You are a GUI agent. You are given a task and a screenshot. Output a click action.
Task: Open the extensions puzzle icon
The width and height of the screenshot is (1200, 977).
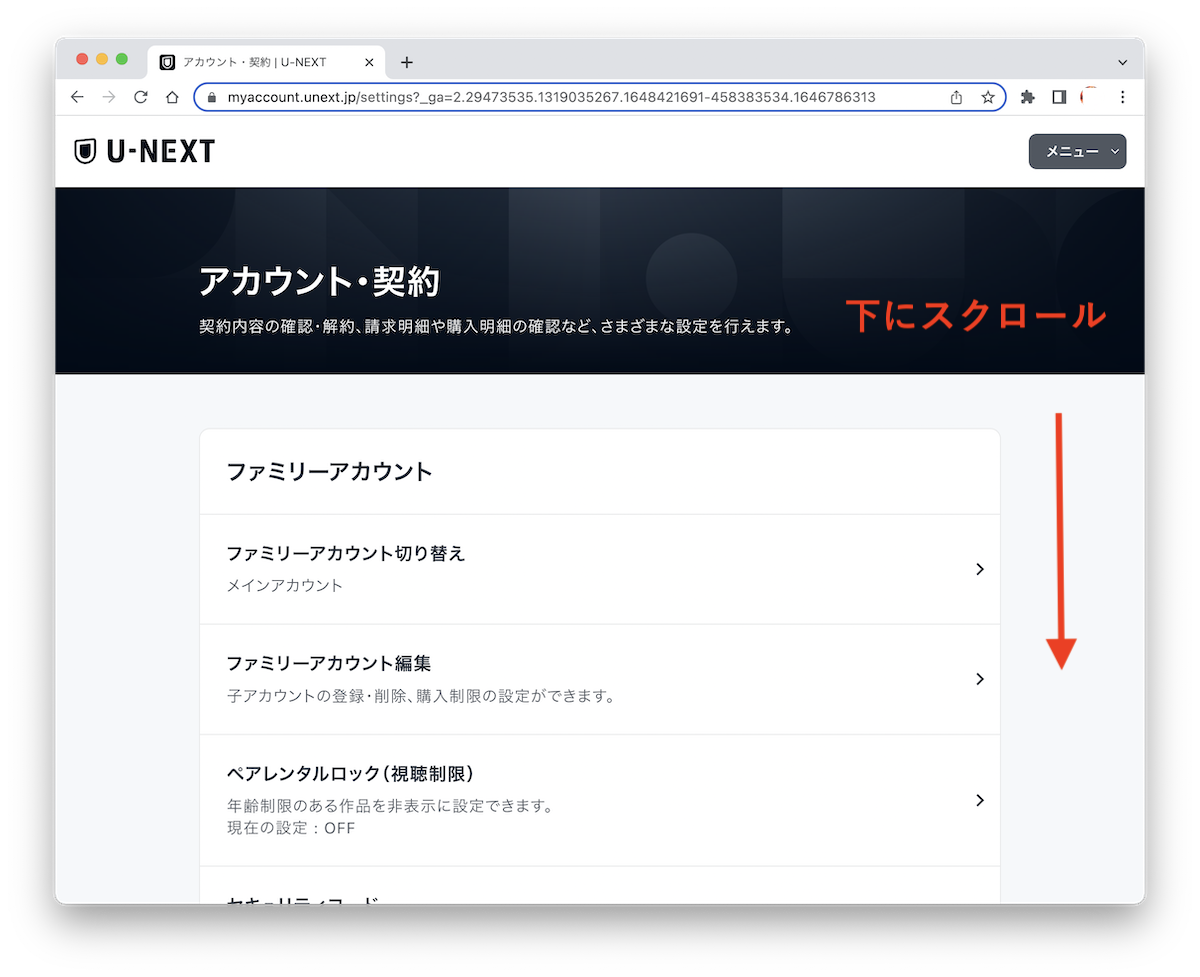pyautogui.click(x=1028, y=97)
